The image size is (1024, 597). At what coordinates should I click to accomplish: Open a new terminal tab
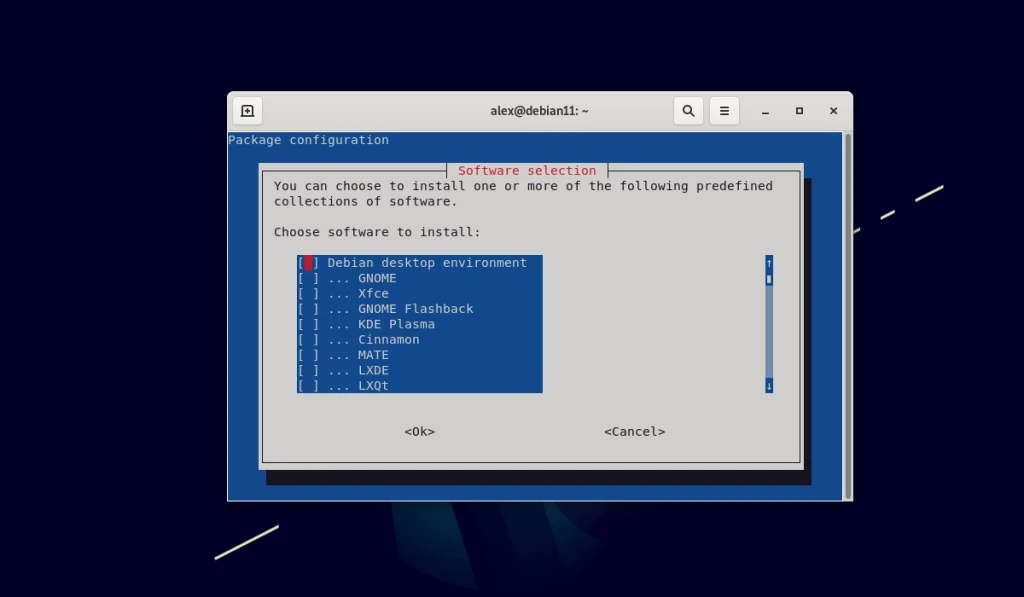[246, 110]
